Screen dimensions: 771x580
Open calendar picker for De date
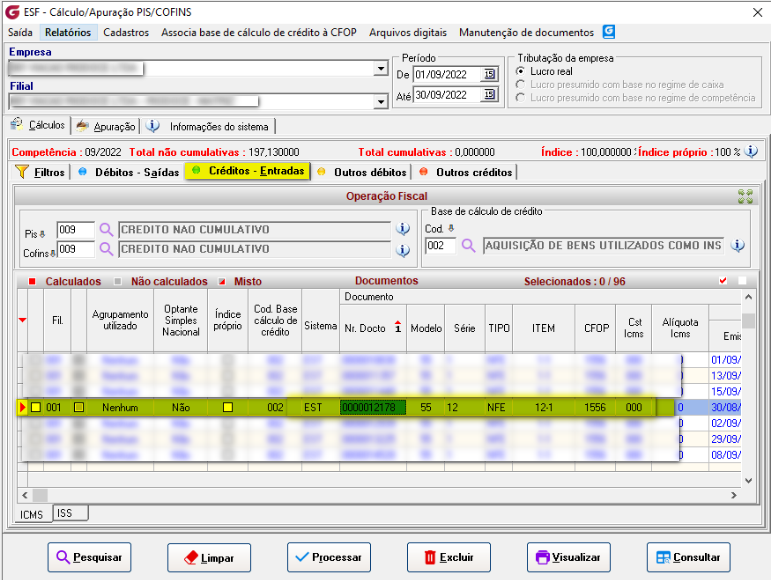(490, 74)
